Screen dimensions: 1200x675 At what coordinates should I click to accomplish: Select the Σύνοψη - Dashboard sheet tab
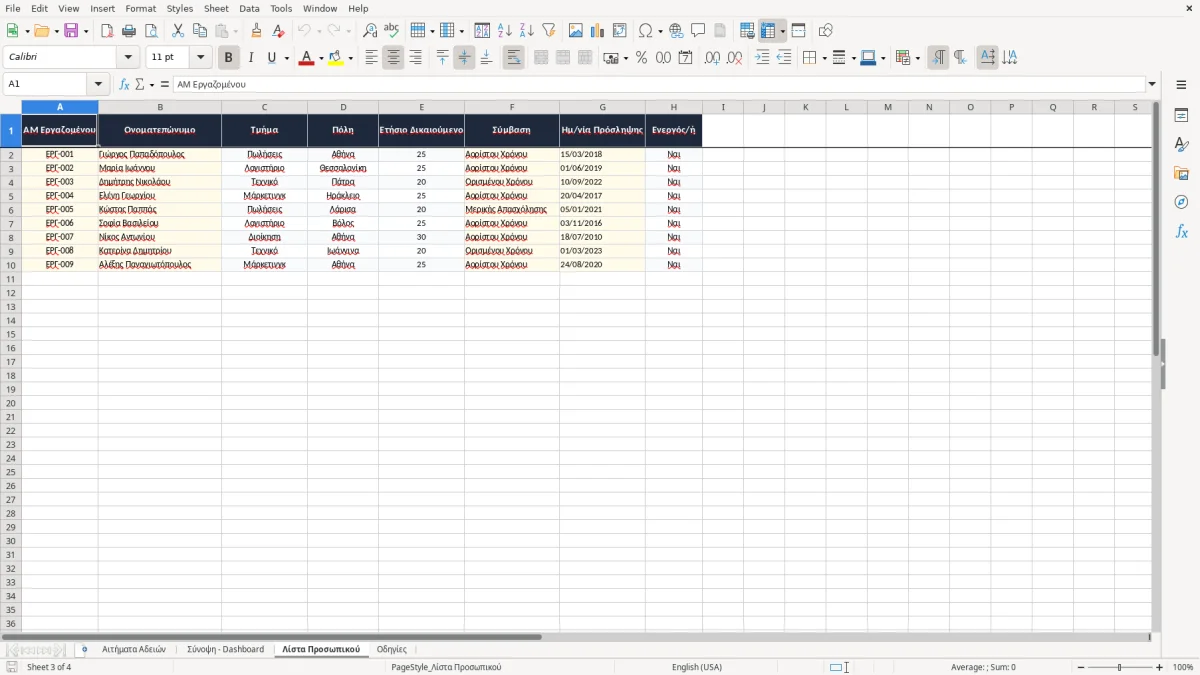click(225, 650)
